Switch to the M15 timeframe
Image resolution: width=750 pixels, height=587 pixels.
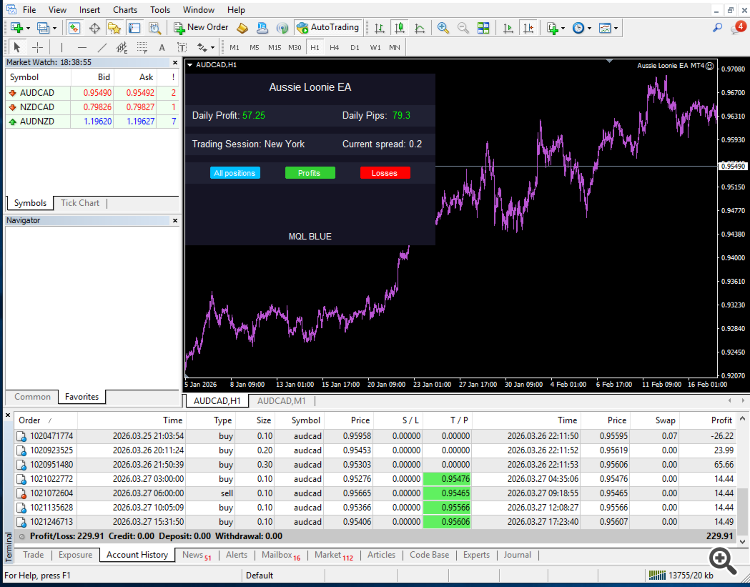pos(274,47)
